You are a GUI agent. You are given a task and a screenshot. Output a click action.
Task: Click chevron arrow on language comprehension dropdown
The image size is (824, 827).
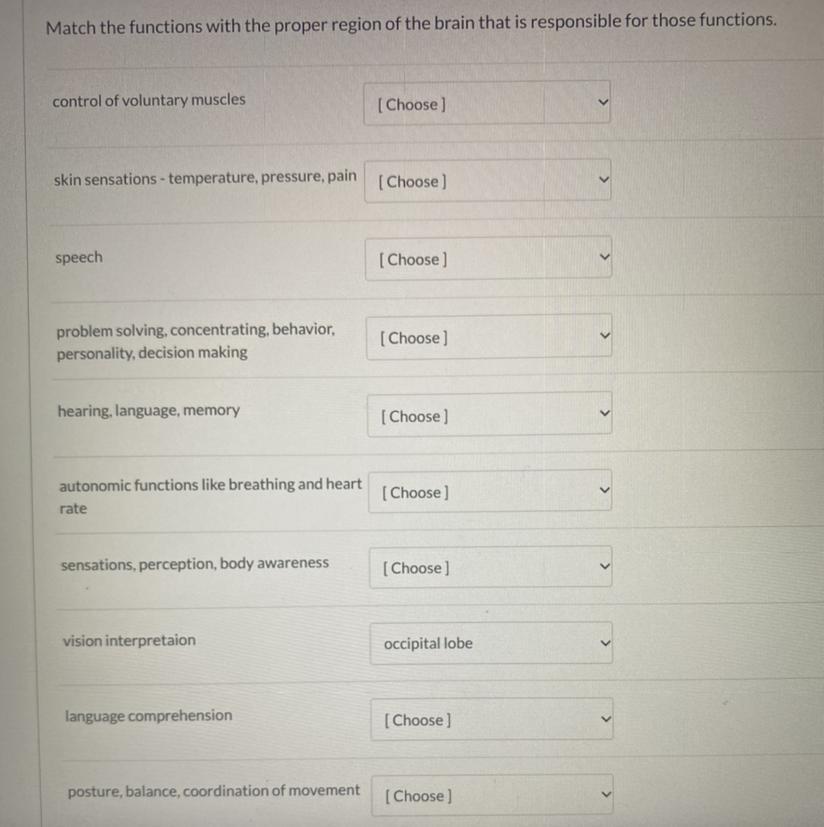[604, 719]
